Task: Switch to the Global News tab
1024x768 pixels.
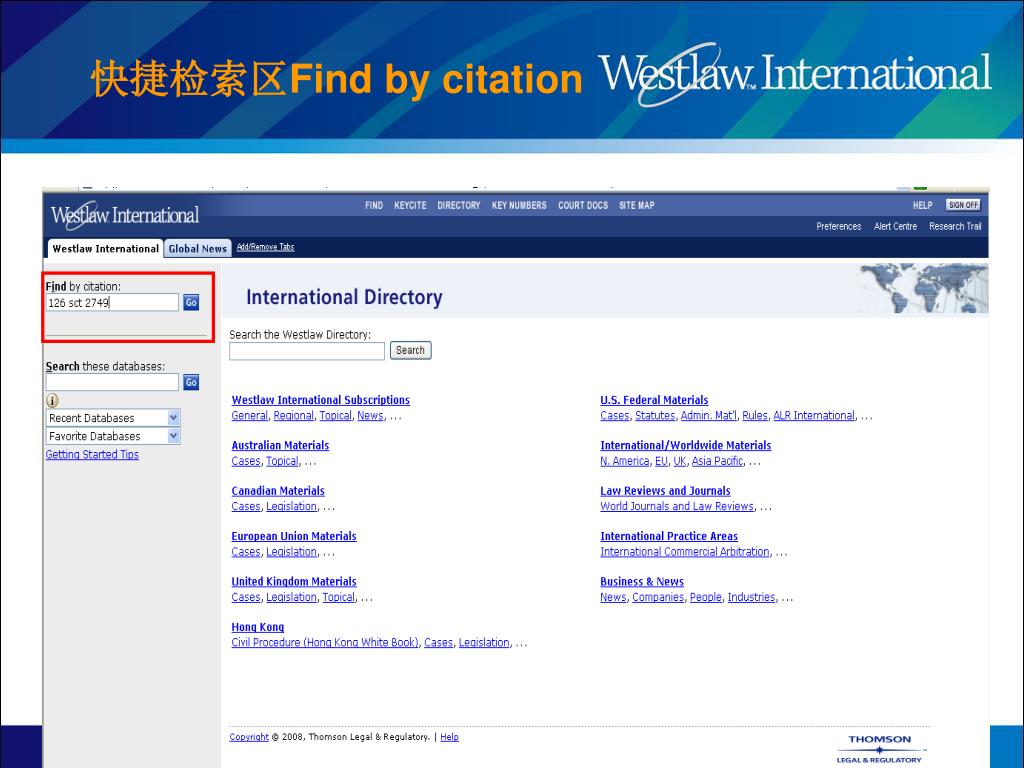Action: pos(197,249)
